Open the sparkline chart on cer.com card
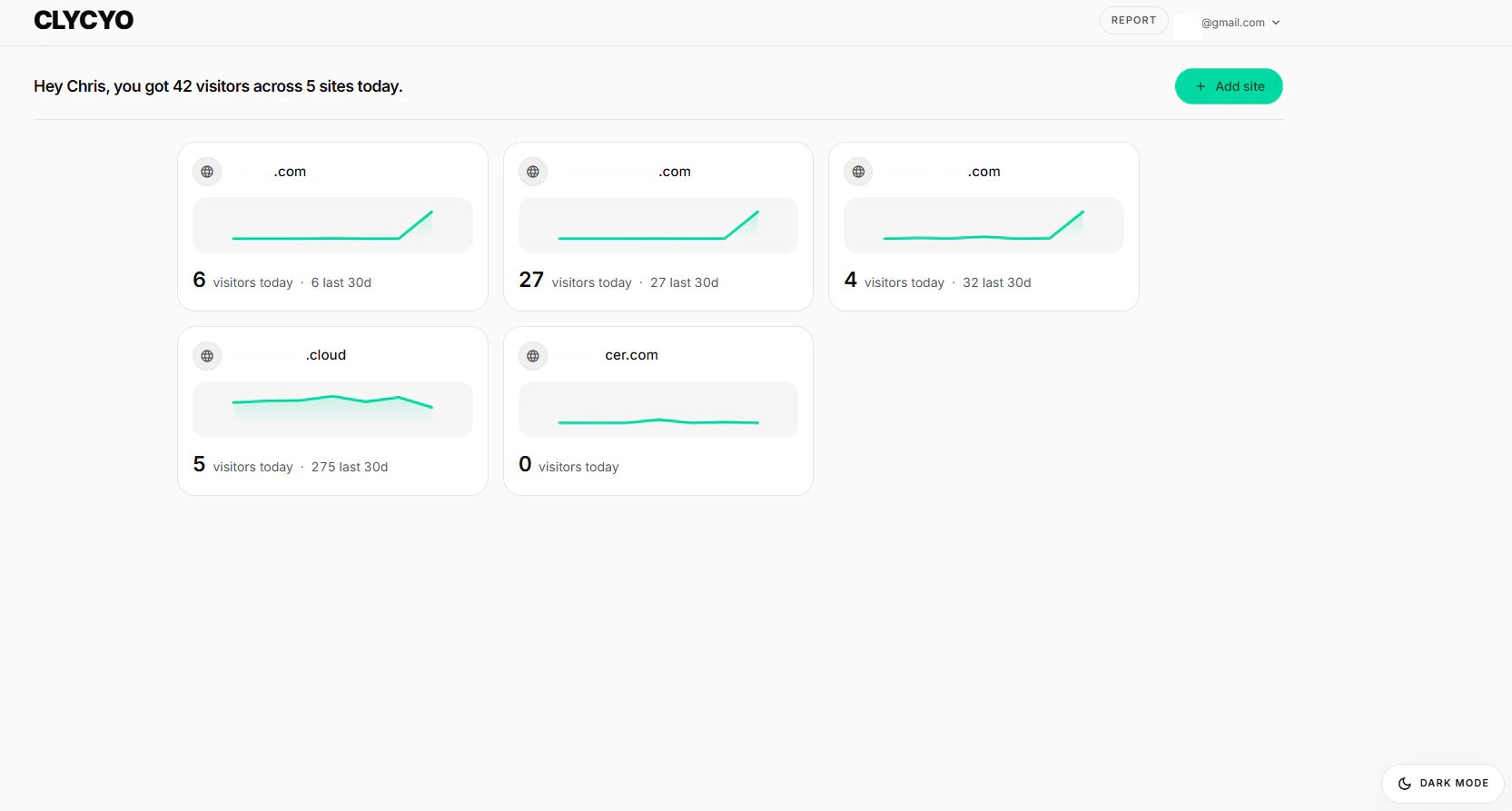The image size is (1512, 811). coord(658,410)
